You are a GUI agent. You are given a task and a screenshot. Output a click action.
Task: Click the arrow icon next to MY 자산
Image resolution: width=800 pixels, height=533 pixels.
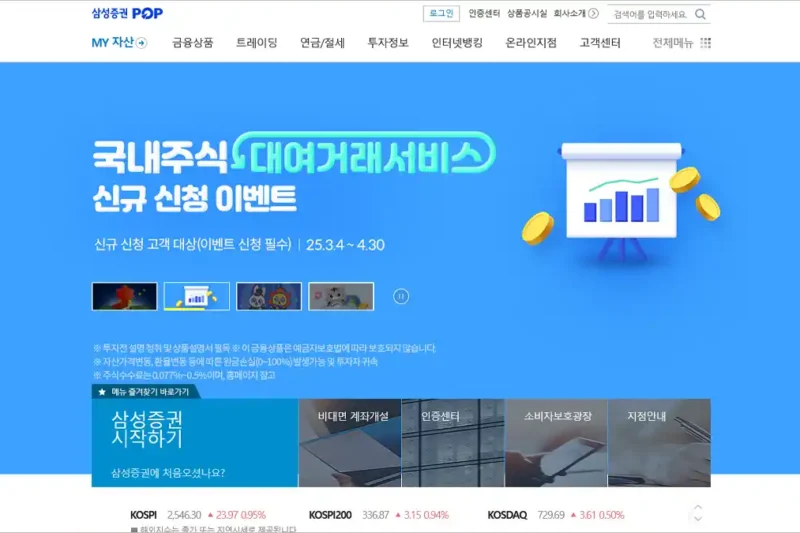point(142,43)
